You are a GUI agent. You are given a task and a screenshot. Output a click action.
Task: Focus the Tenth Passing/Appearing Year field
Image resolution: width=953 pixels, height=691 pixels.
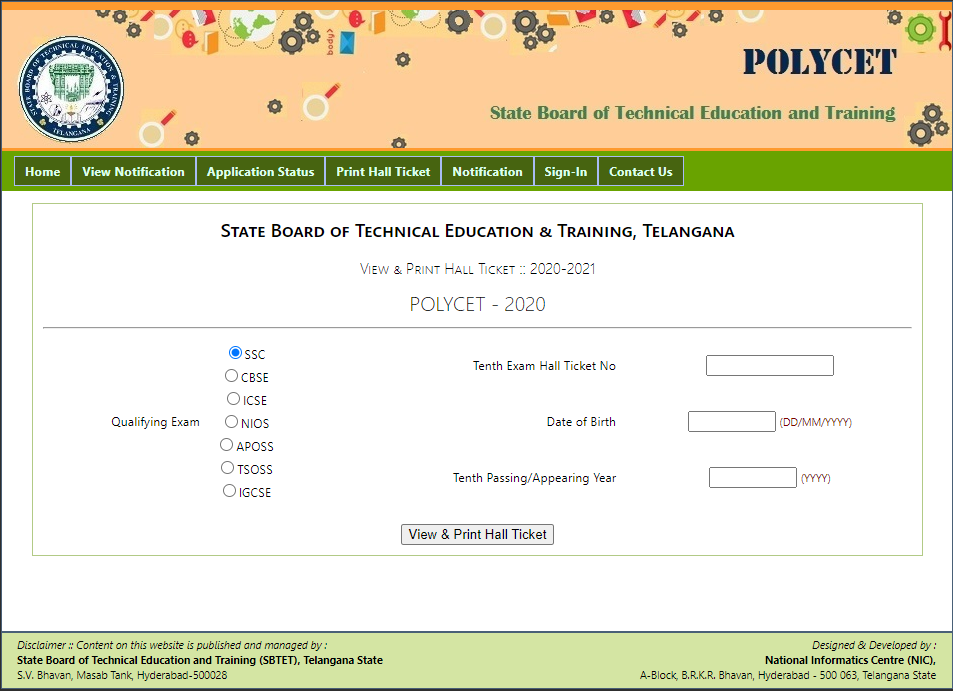(752, 477)
